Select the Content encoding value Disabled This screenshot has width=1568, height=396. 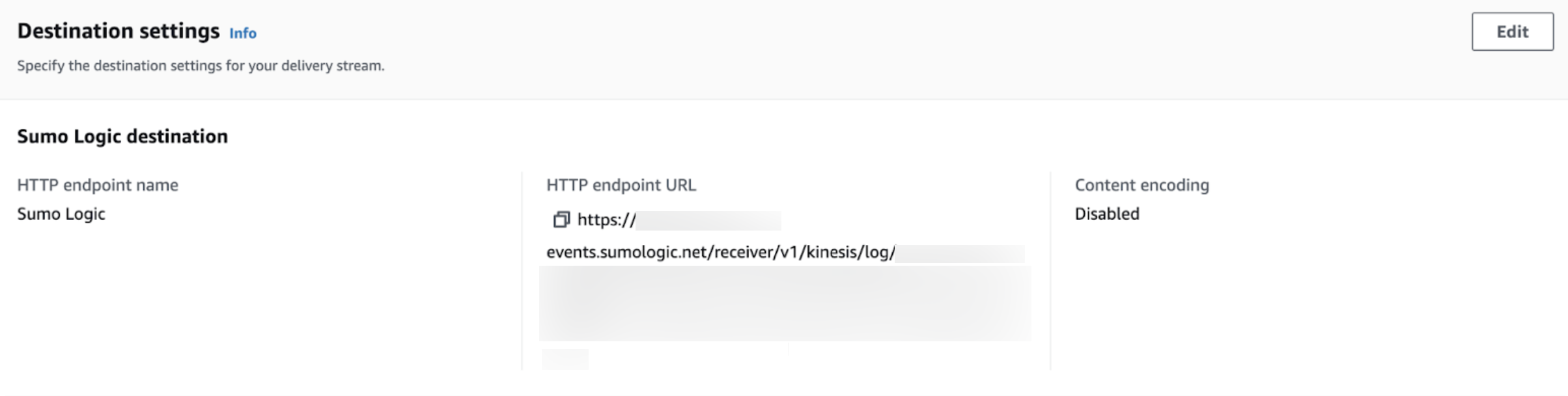point(1107,213)
